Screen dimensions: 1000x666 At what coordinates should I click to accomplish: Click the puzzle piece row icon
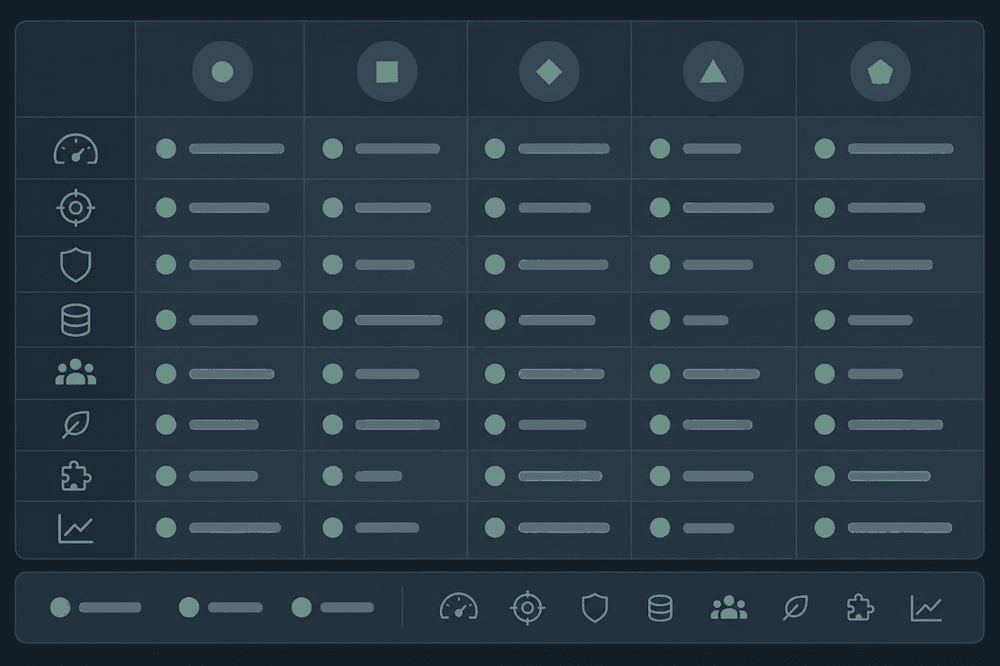(x=75, y=476)
